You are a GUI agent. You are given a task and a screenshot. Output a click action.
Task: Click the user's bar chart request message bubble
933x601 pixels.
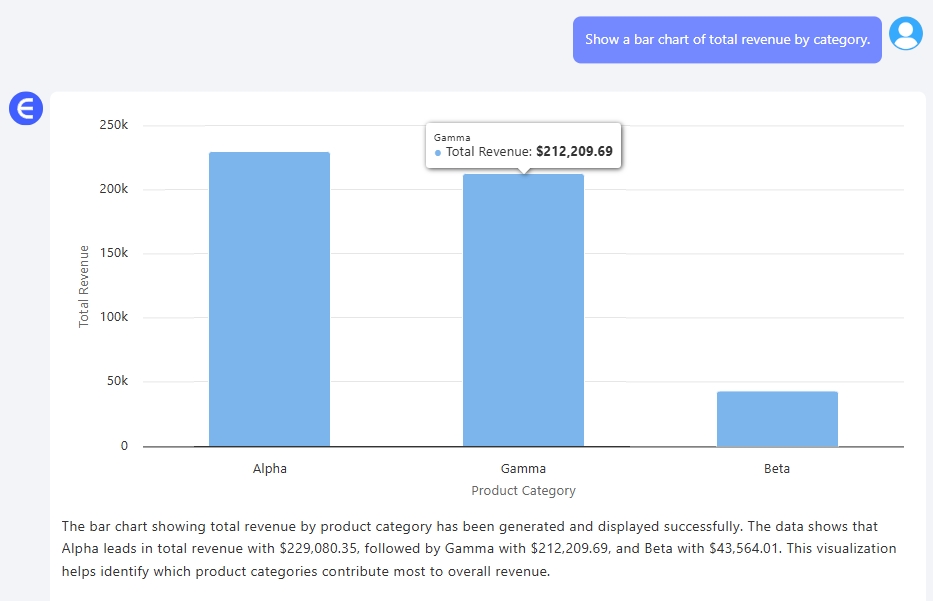[727, 40]
